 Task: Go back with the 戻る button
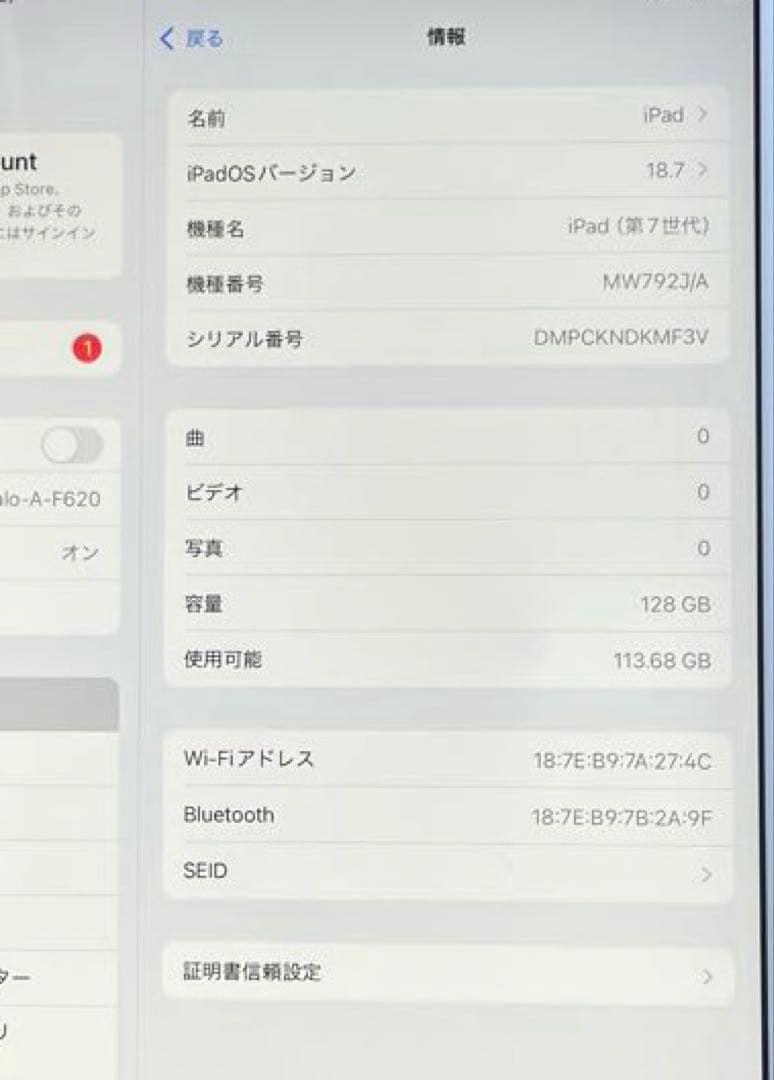pos(191,39)
